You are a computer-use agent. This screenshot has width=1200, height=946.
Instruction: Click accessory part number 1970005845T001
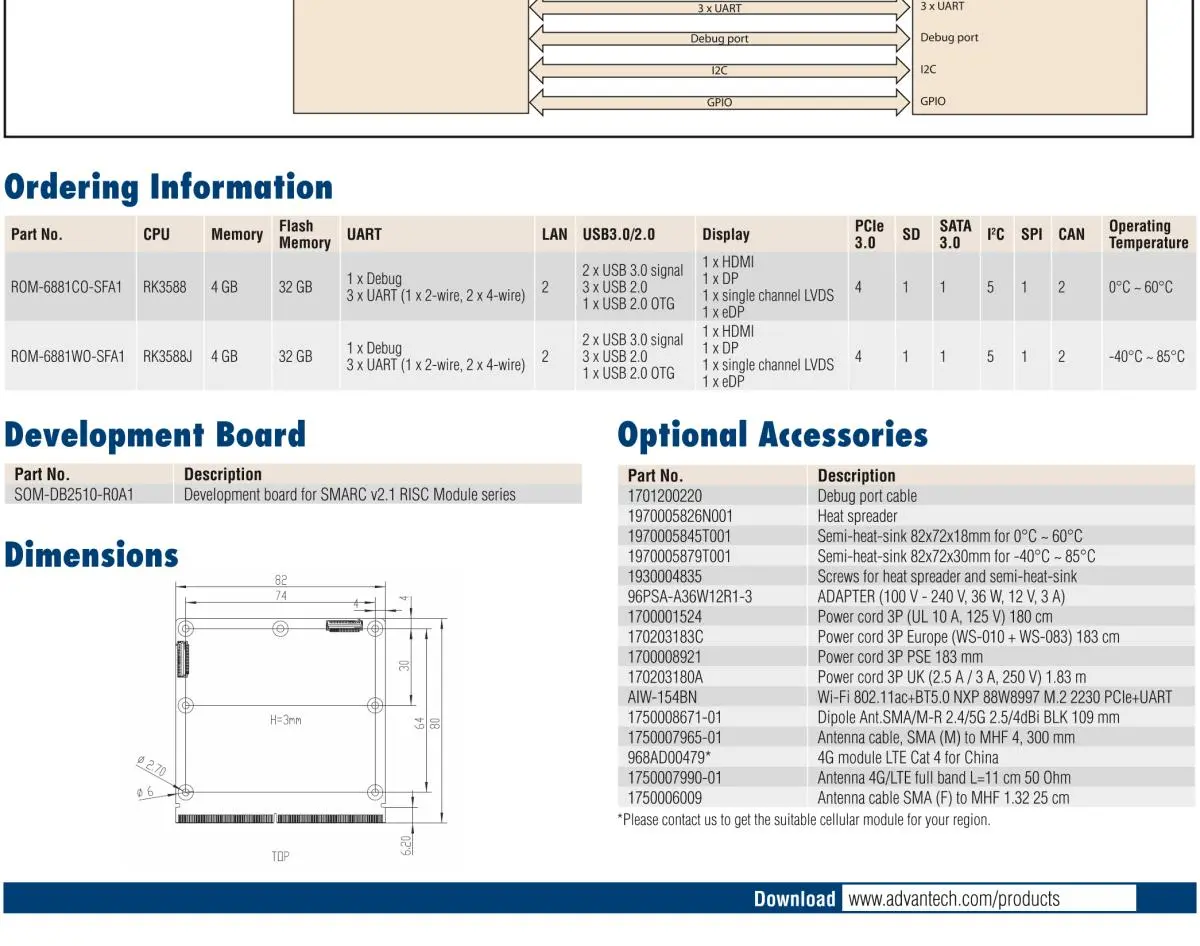click(679, 536)
